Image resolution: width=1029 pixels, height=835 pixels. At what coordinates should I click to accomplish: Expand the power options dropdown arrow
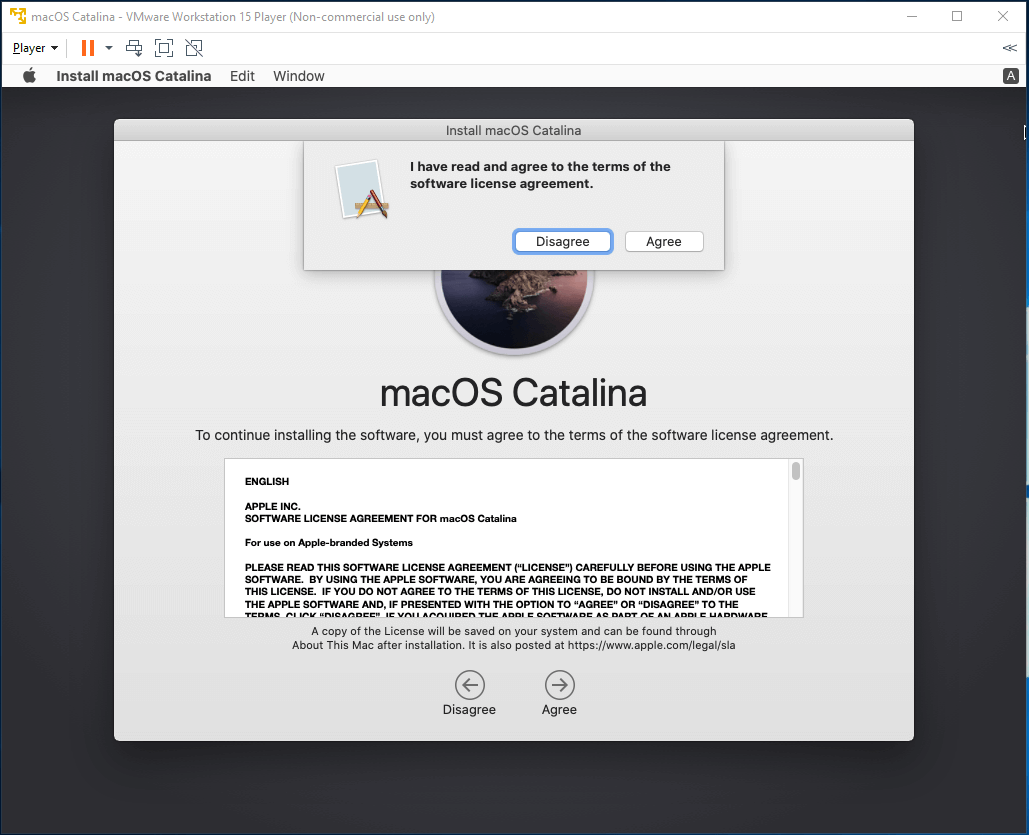click(109, 48)
